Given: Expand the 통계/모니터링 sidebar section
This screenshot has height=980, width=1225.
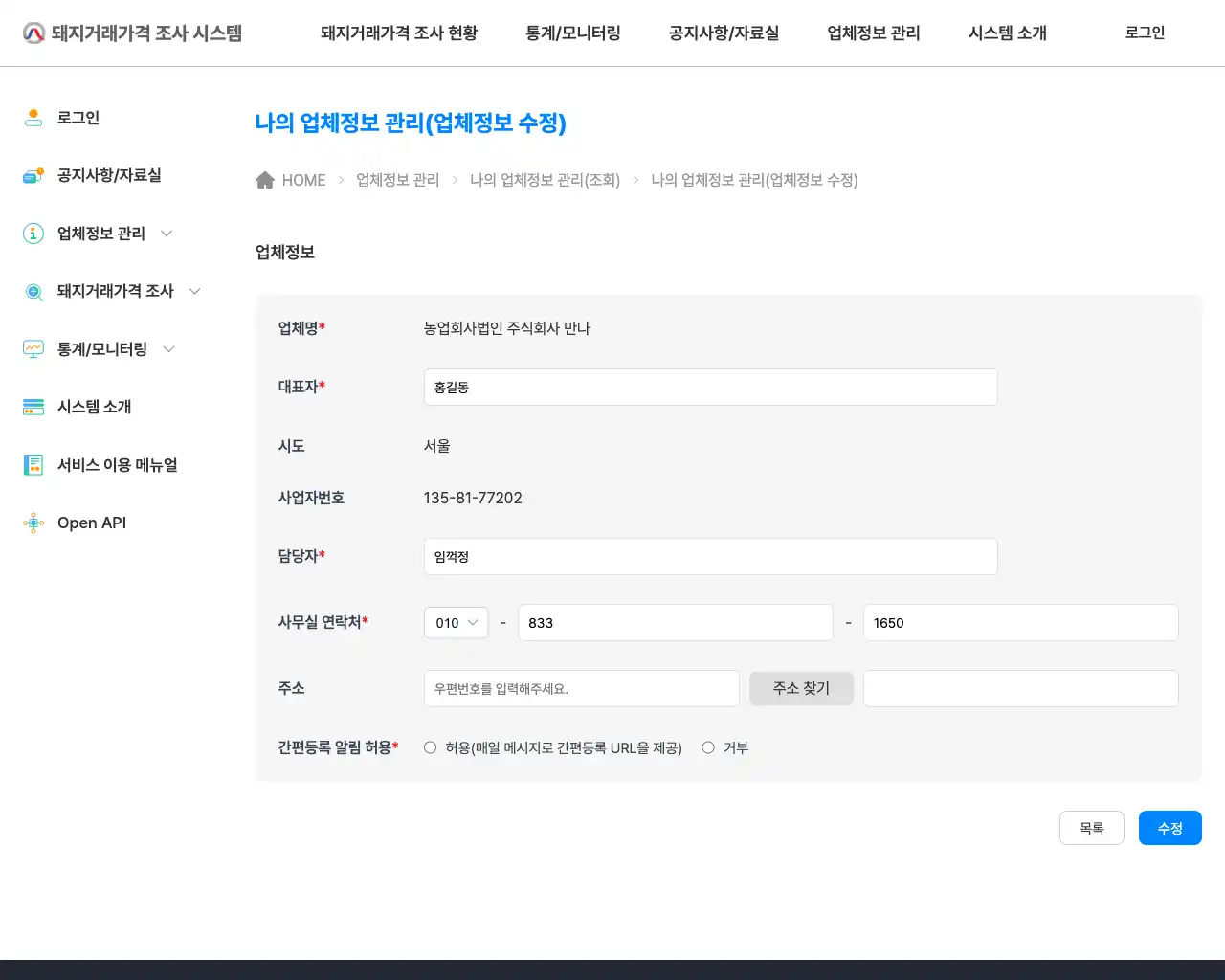Looking at the screenshot, I should (x=168, y=348).
